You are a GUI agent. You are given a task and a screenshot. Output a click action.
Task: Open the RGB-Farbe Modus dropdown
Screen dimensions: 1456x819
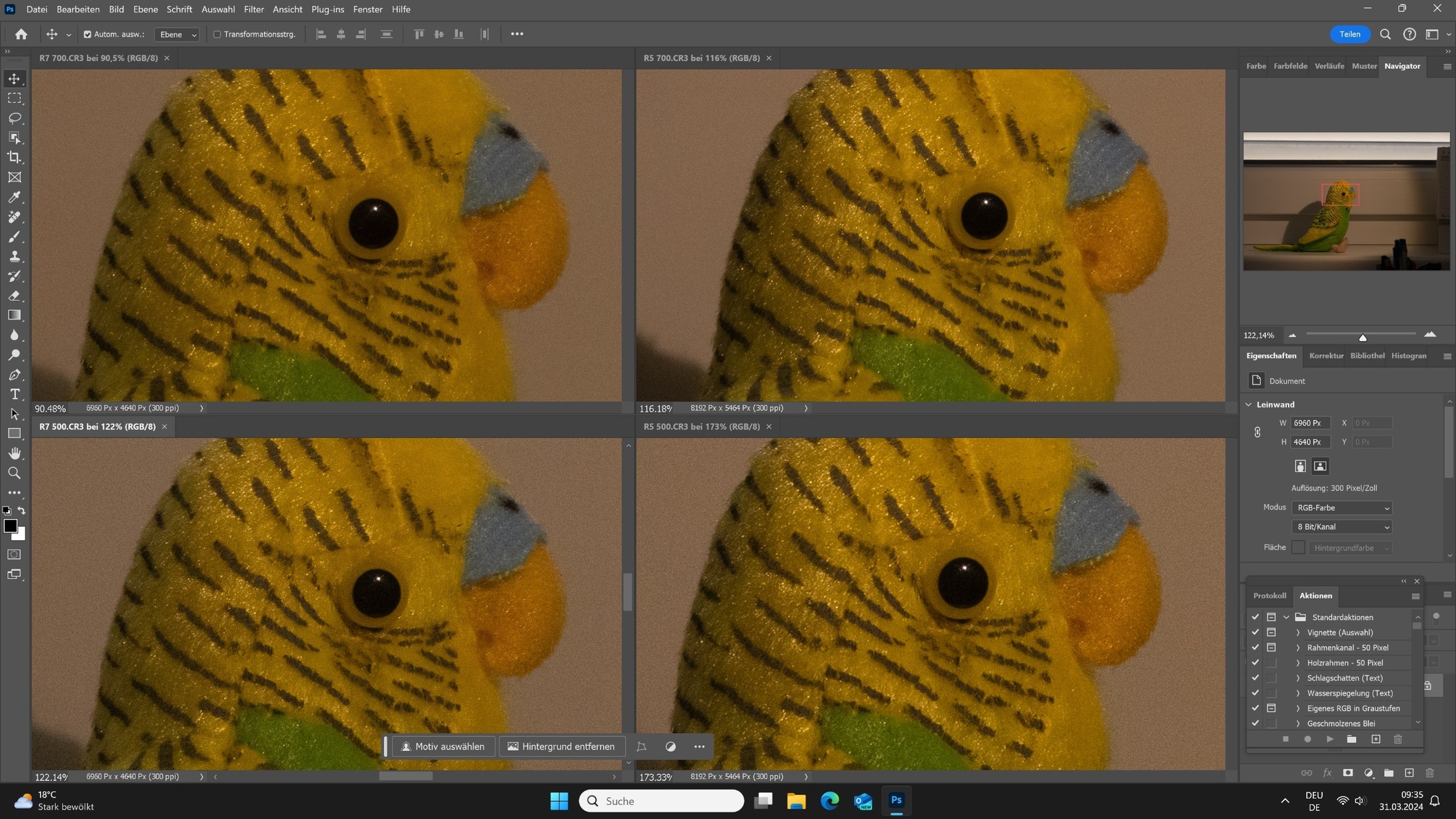(1341, 508)
